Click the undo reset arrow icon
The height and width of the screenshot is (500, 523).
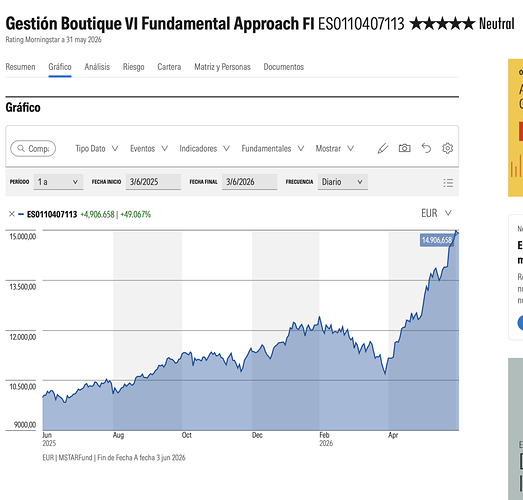[426, 148]
